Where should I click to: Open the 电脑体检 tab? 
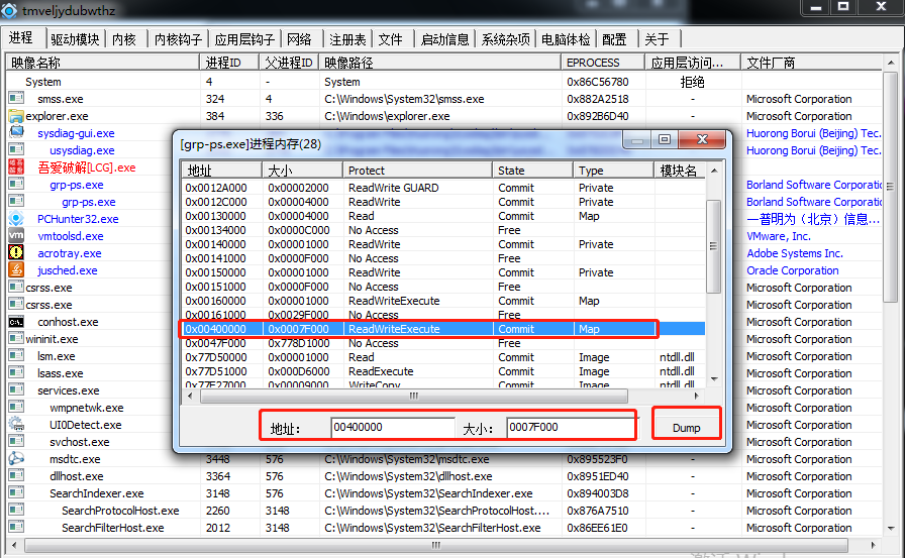point(566,39)
